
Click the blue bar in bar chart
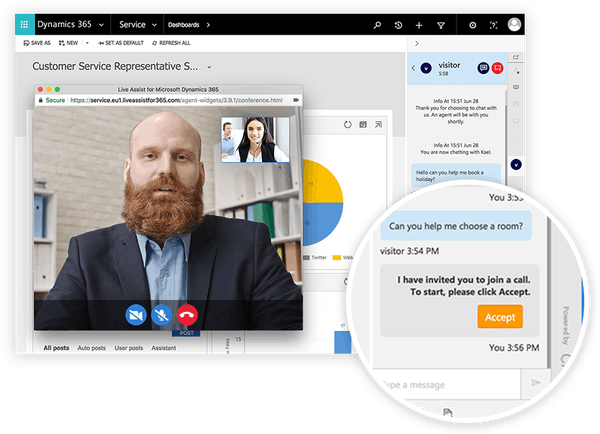click(342, 342)
